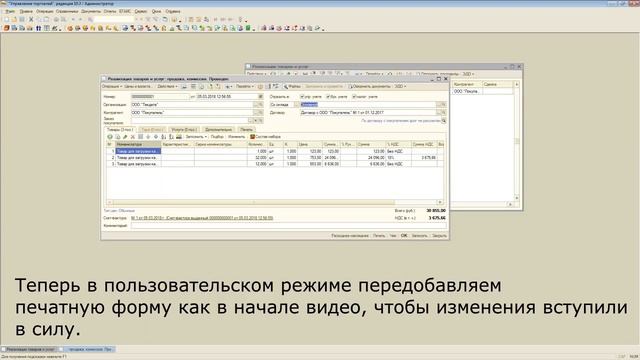Open calendar picker next to document date
The width and height of the screenshot is (640, 360).
click(260, 97)
